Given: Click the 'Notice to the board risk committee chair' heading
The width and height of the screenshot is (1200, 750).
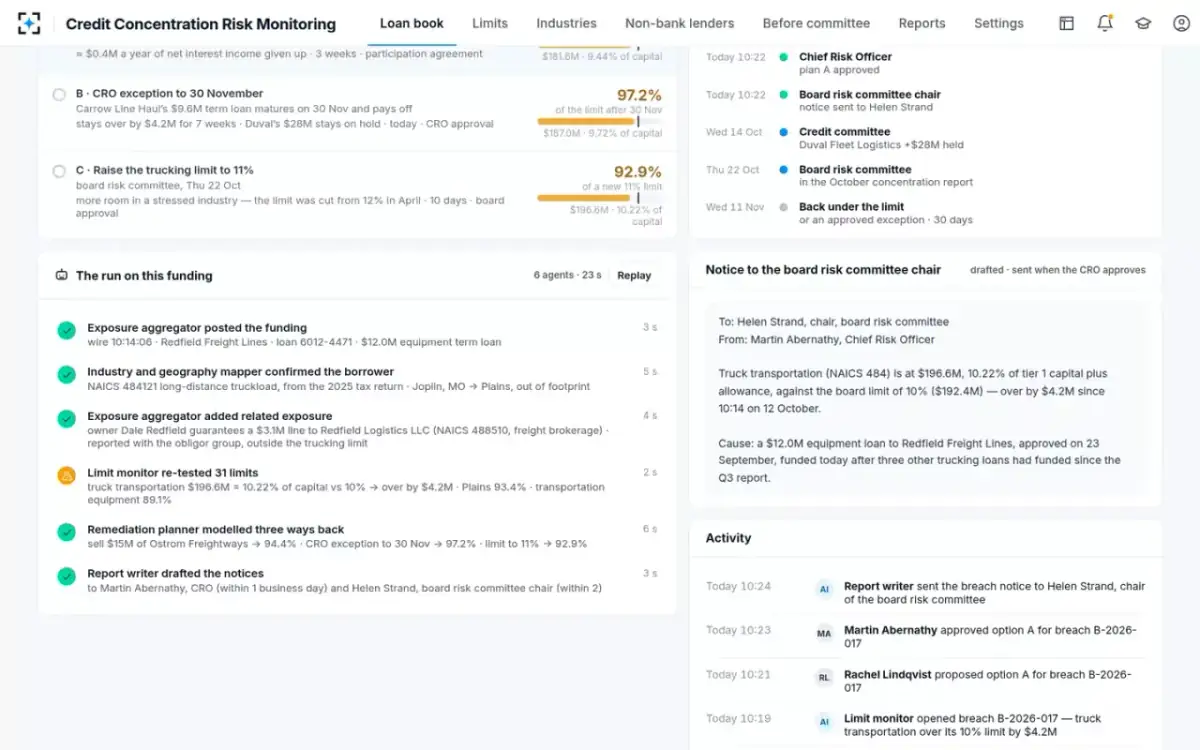Looking at the screenshot, I should click(x=823, y=270).
